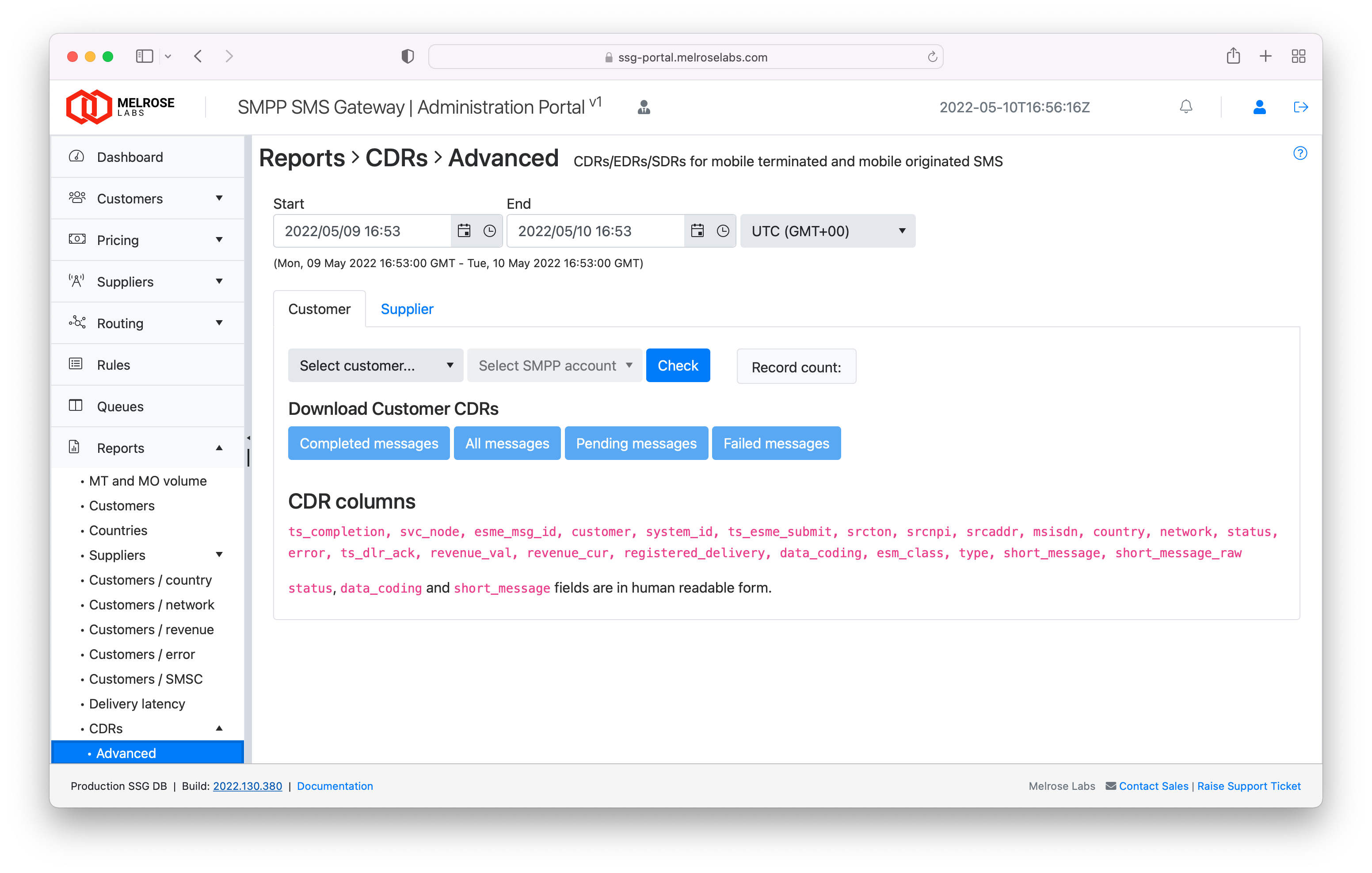This screenshot has width=1372, height=873.
Task: Click the Start date input field
Action: click(x=362, y=230)
